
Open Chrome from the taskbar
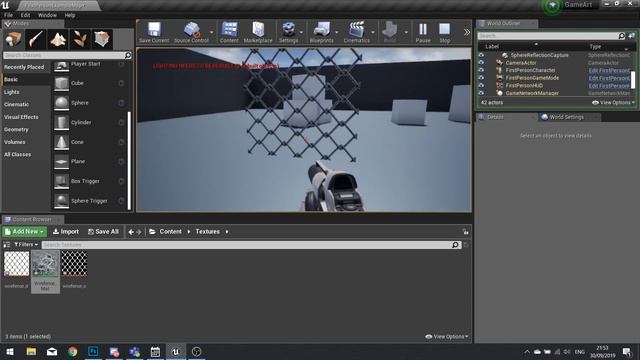[x=73, y=351]
